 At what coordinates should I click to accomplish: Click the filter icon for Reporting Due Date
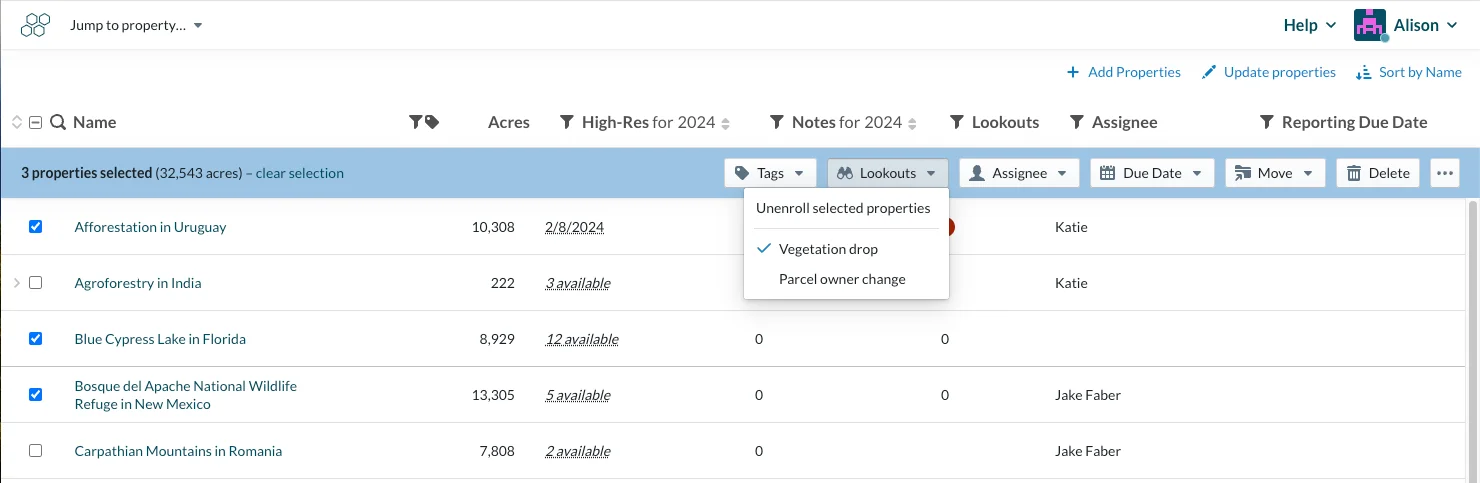click(1266, 122)
